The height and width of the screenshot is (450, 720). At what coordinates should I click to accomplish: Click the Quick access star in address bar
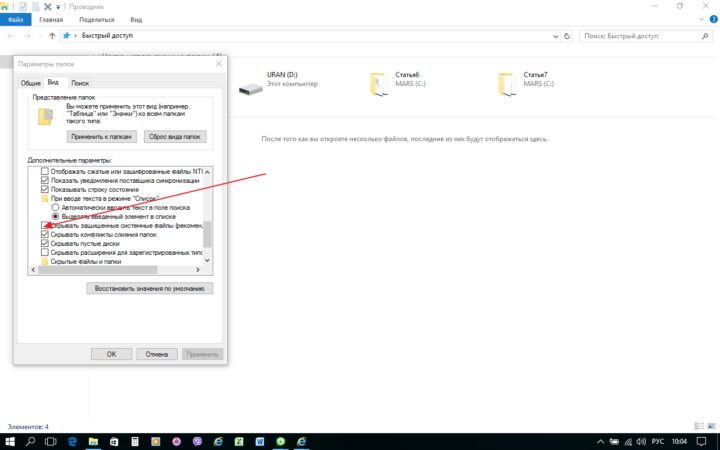click(x=67, y=35)
